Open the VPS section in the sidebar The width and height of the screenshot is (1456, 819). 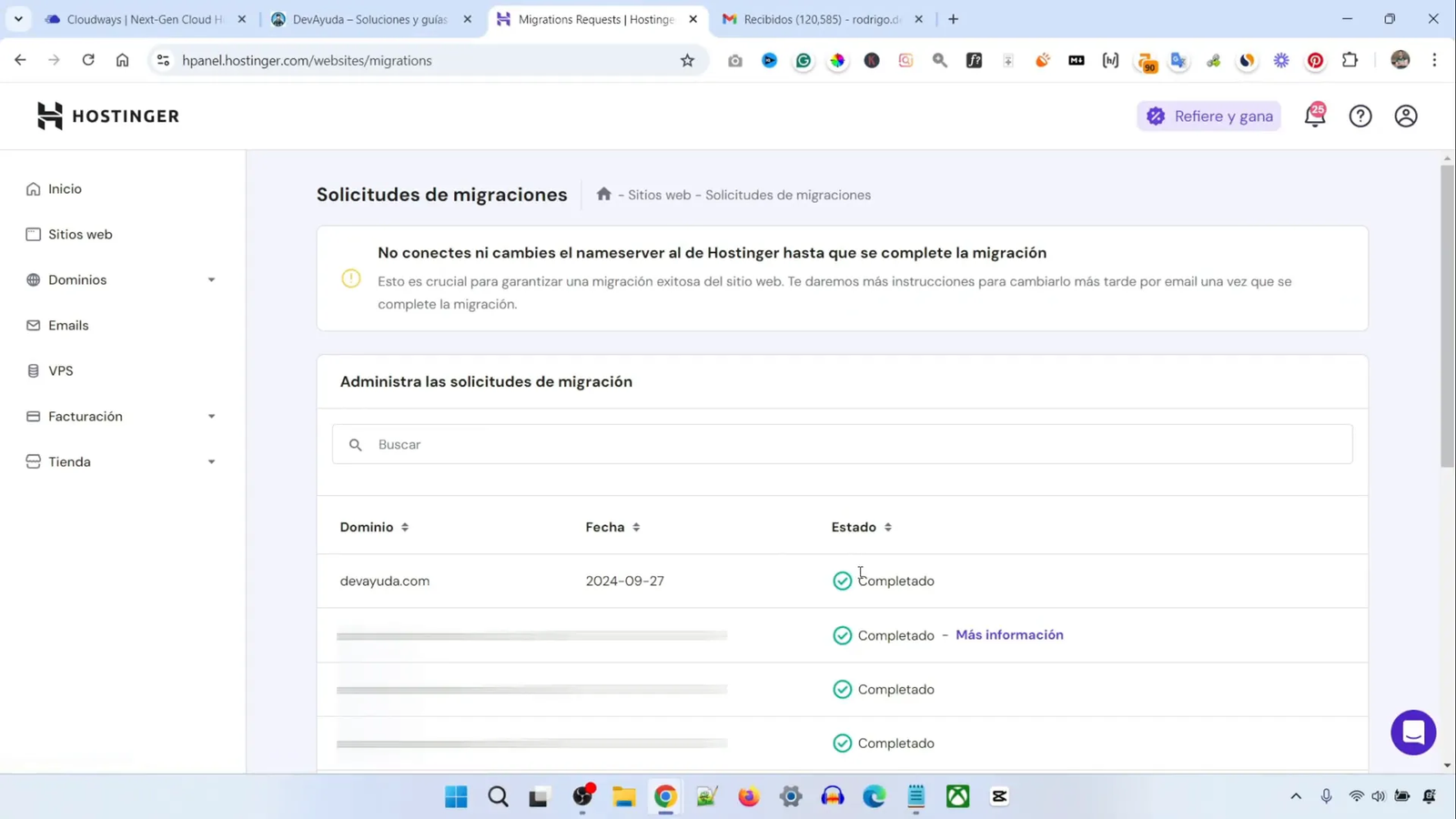[60, 370]
